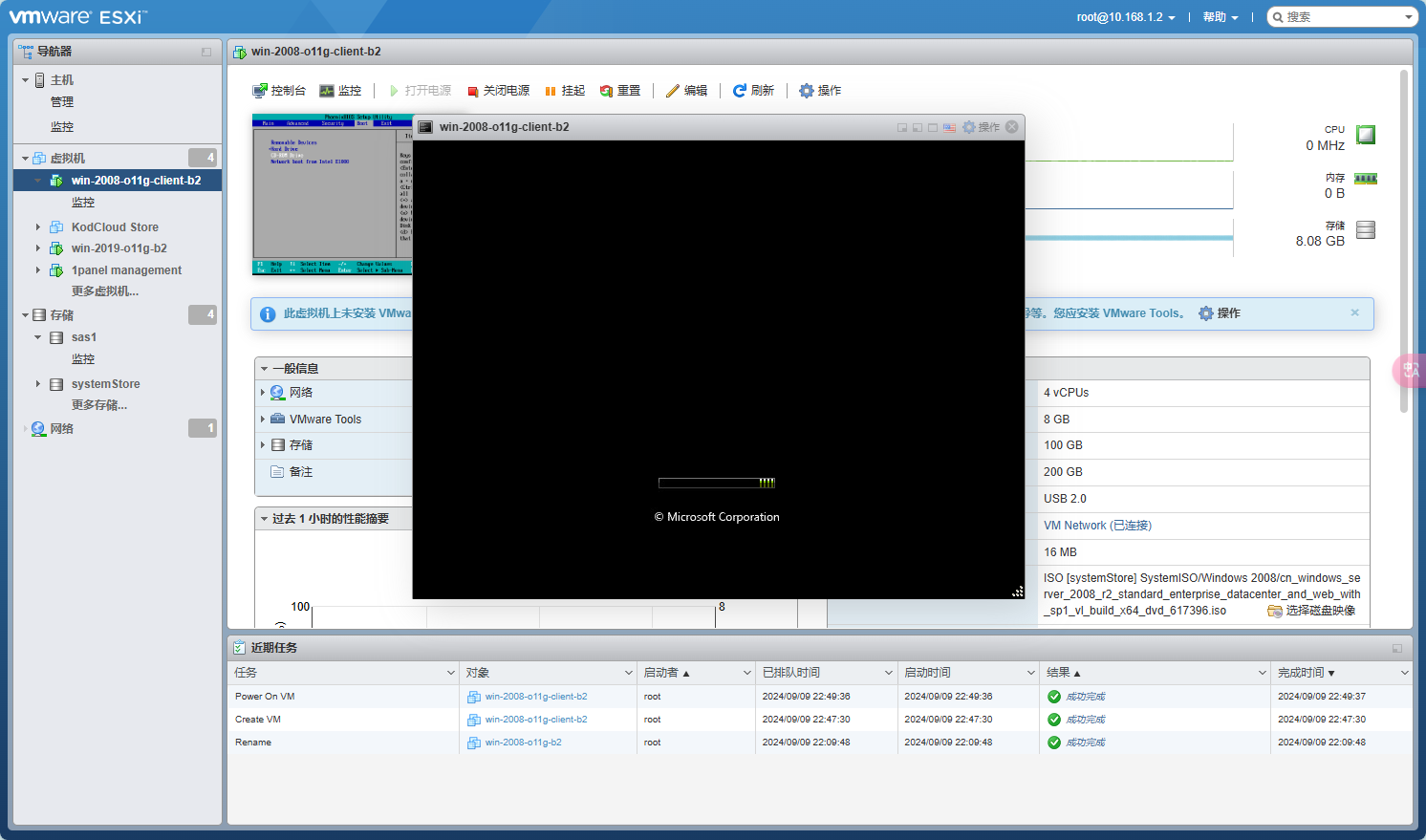Click console window resize grip corner
1426x840 pixels.
coord(1017,592)
